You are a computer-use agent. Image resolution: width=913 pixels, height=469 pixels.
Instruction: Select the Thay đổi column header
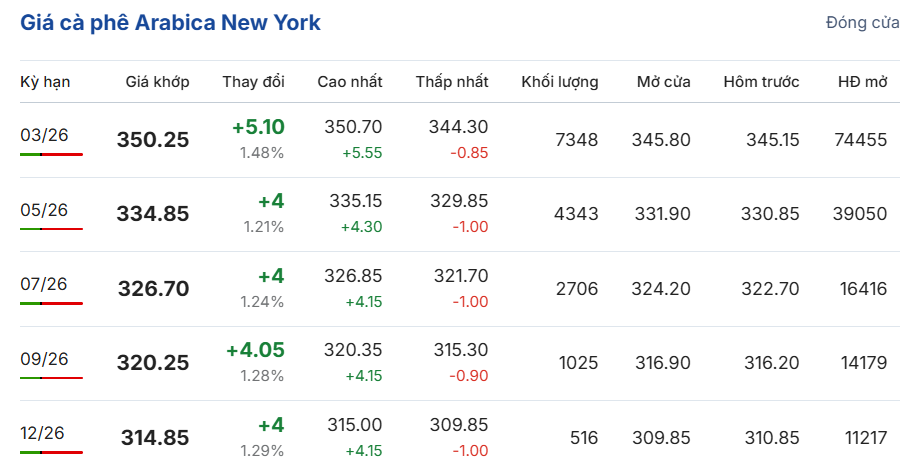pos(253,82)
